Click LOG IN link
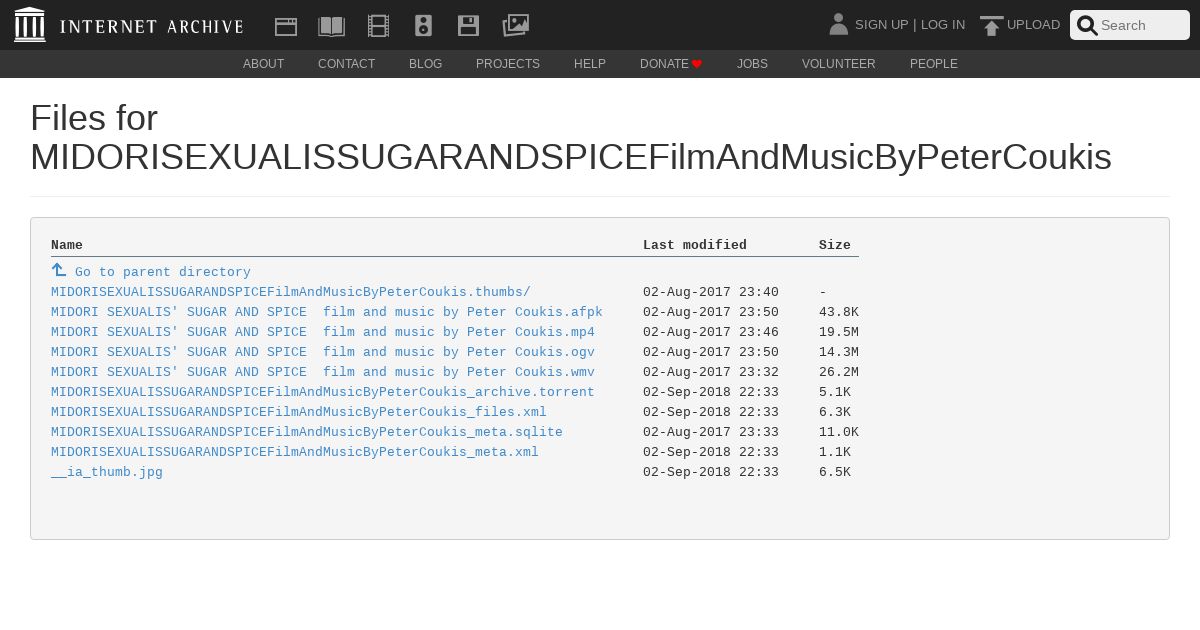 click(943, 25)
